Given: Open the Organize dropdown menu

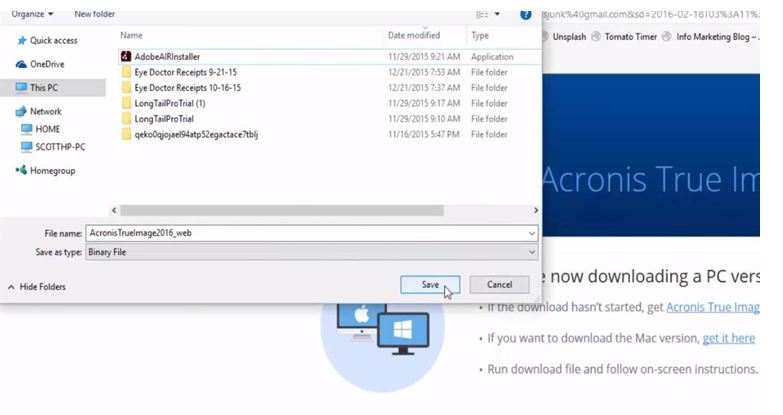Looking at the screenshot, I should pyautogui.click(x=33, y=14).
